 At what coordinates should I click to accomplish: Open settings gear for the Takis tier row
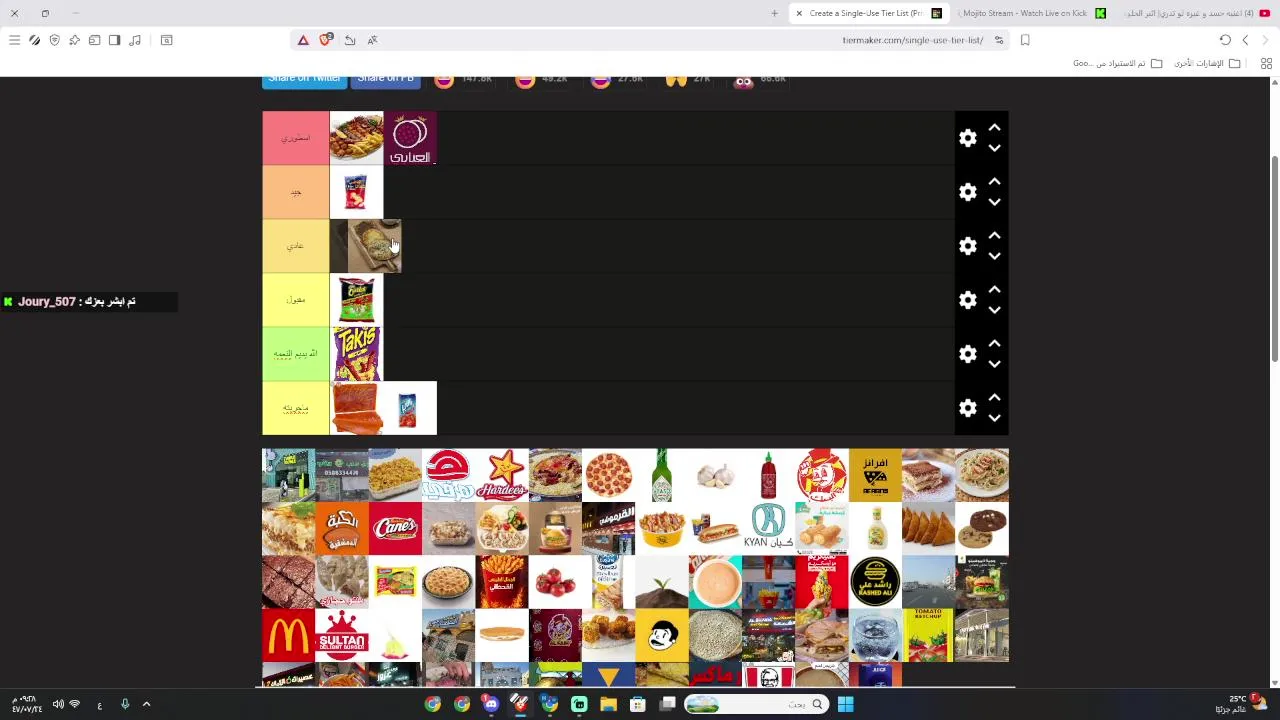[x=968, y=354]
